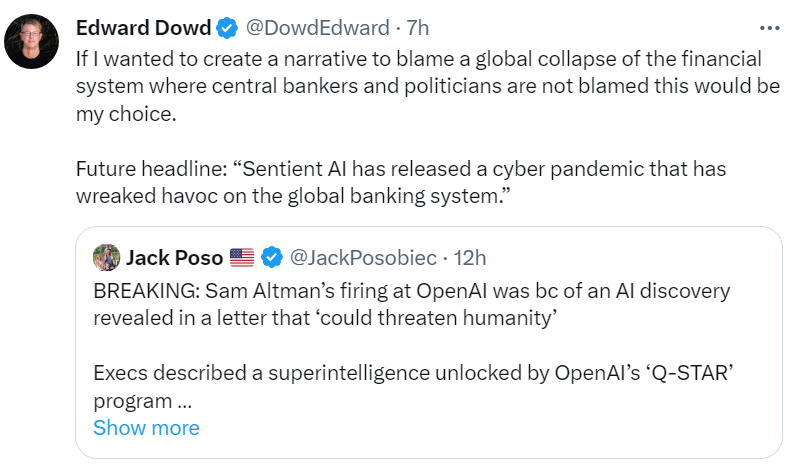Click the @JackPosobiec handle

(x=362, y=258)
